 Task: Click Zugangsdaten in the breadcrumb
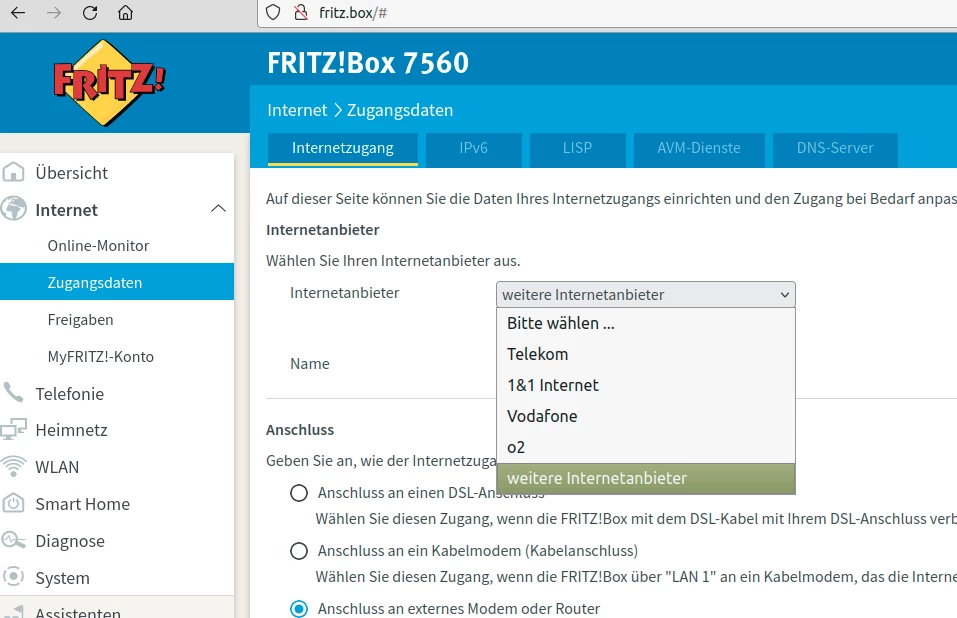(400, 110)
